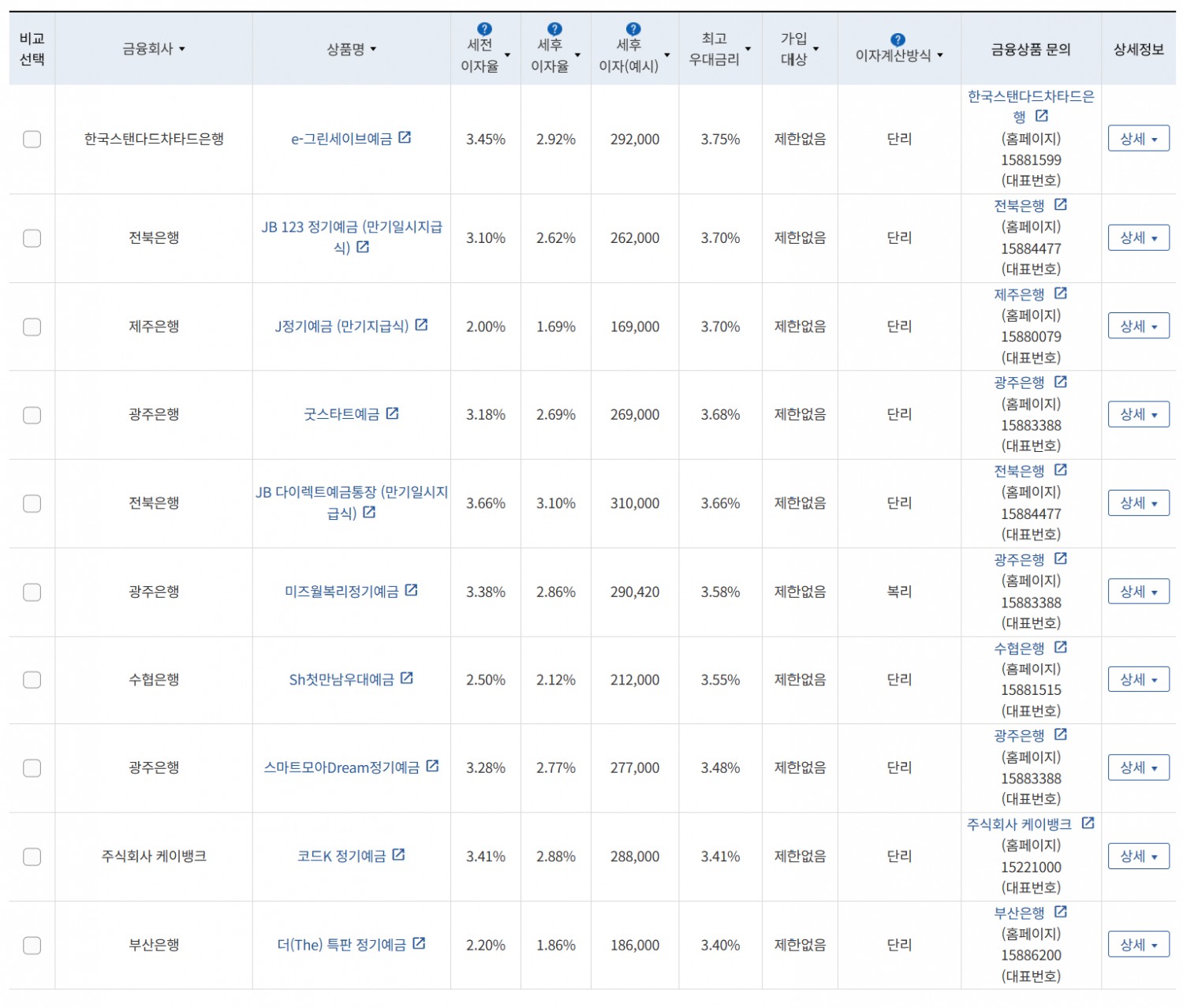Click external link icon beside 코드K 정기예금
Viewport: 1183px width, 1008px height.
[398, 854]
